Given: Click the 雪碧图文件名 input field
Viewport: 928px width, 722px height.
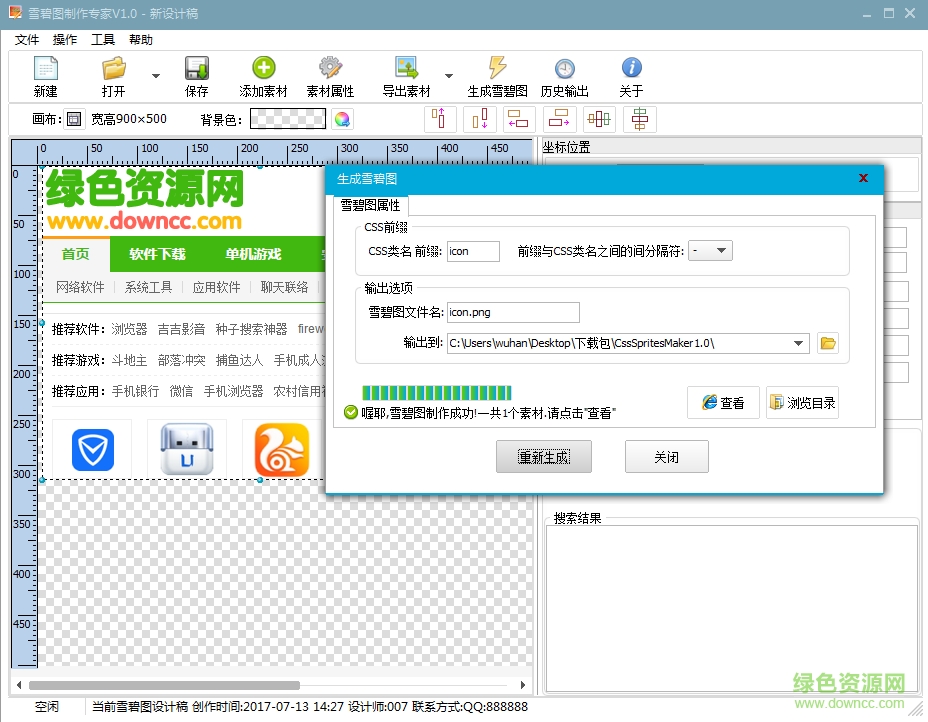Looking at the screenshot, I should coord(512,312).
